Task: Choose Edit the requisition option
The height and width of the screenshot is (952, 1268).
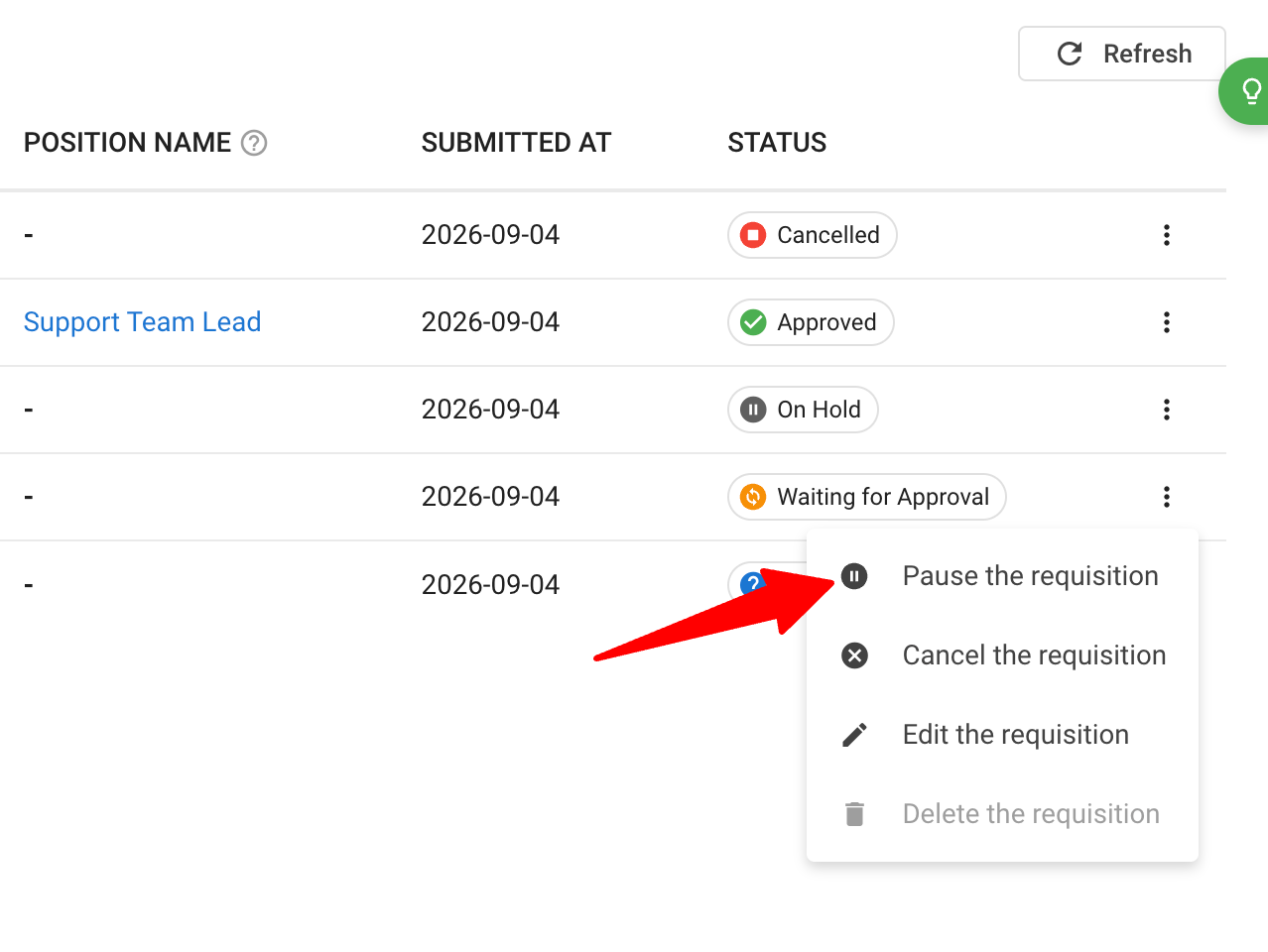Action: (x=1002, y=735)
